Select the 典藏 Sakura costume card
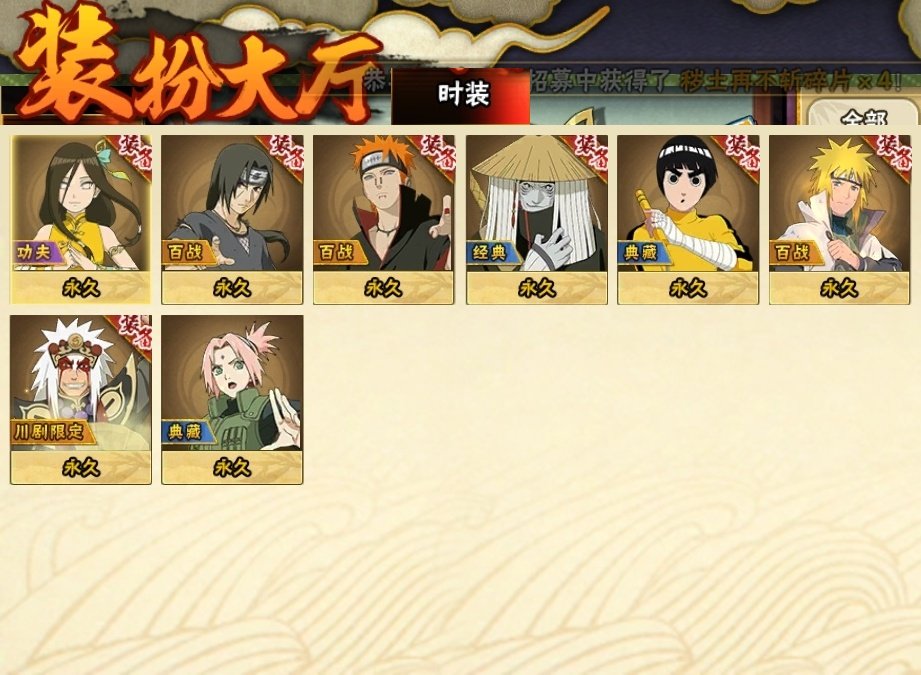 (232, 399)
